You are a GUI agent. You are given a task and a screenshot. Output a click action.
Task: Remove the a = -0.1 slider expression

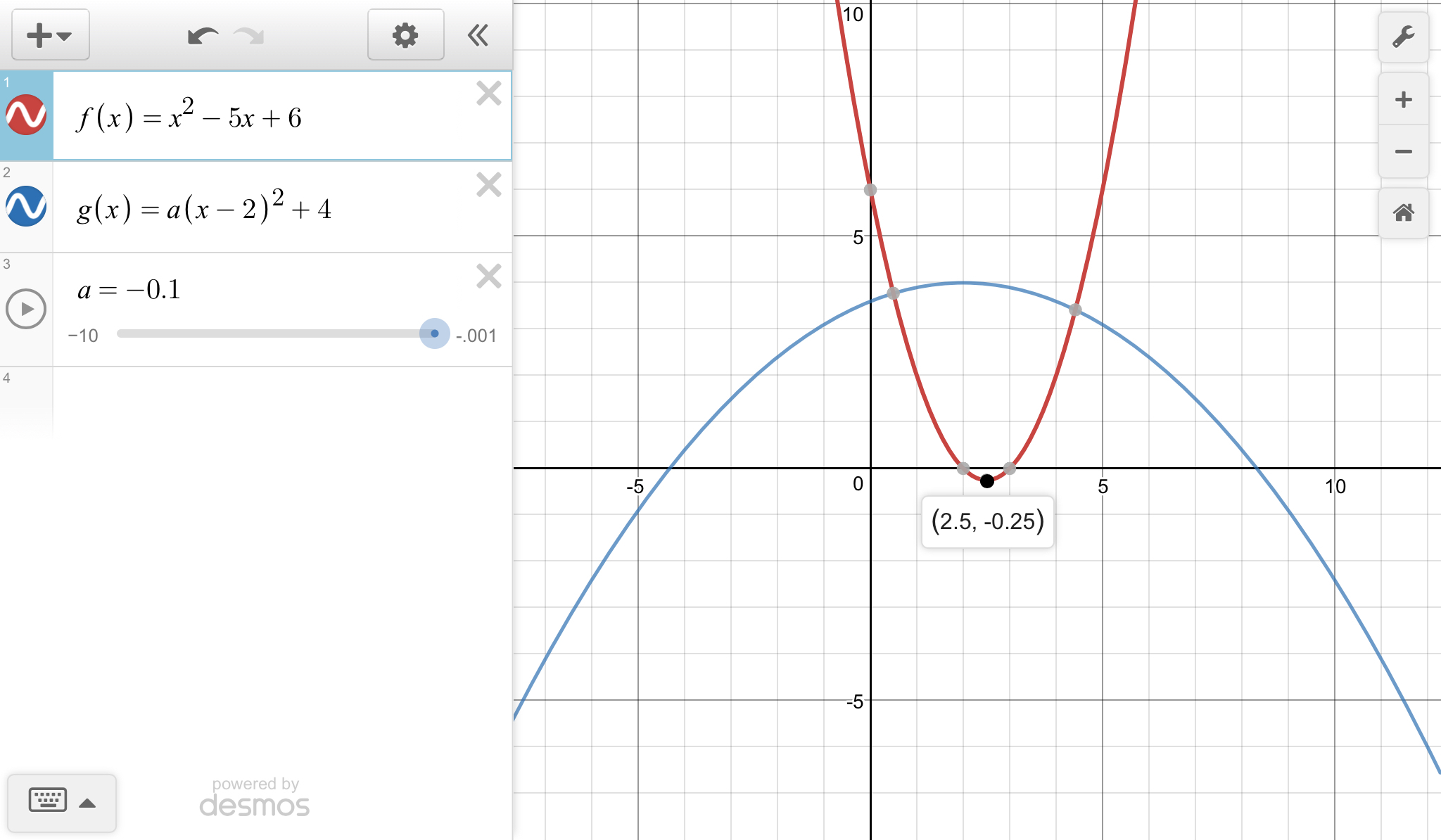click(488, 276)
